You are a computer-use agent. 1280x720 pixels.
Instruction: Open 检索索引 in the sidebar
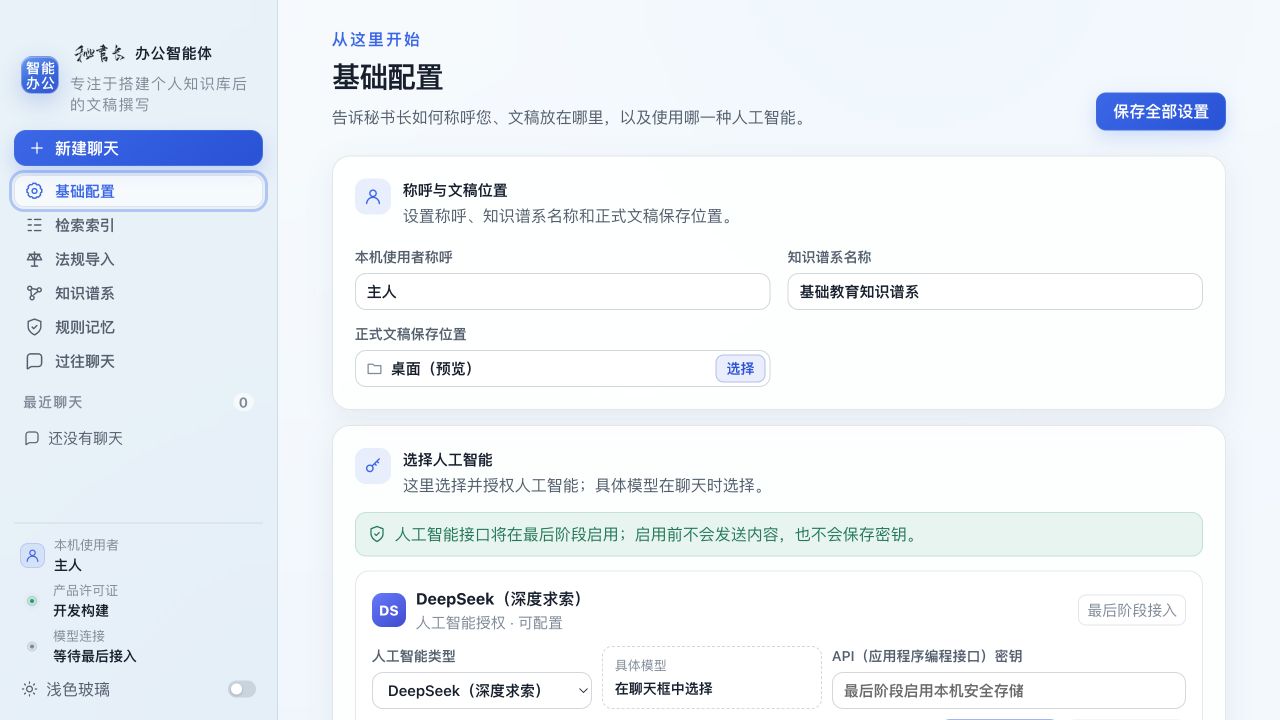pos(138,225)
